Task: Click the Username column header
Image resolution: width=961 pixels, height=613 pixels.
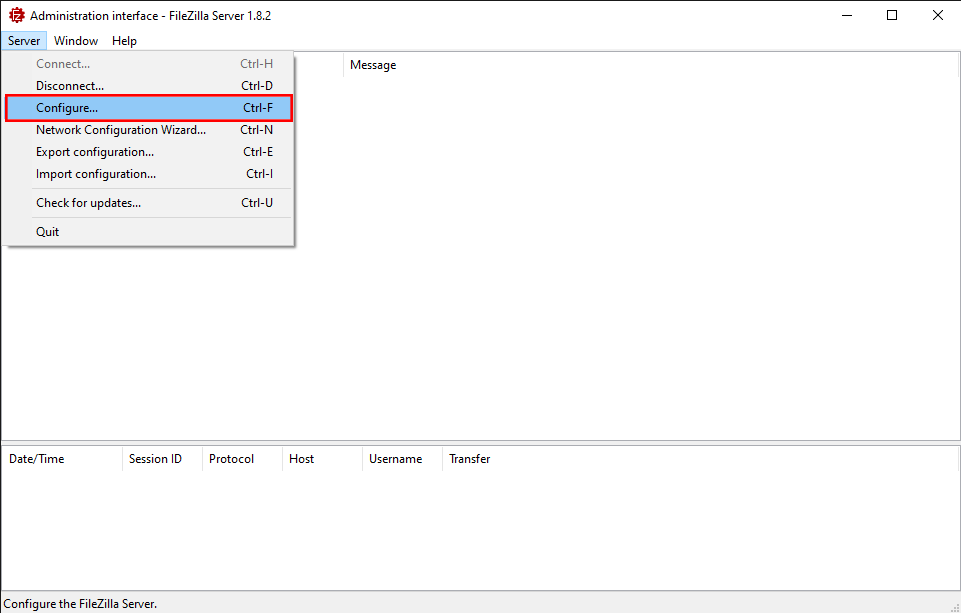Action: pyautogui.click(x=403, y=459)
